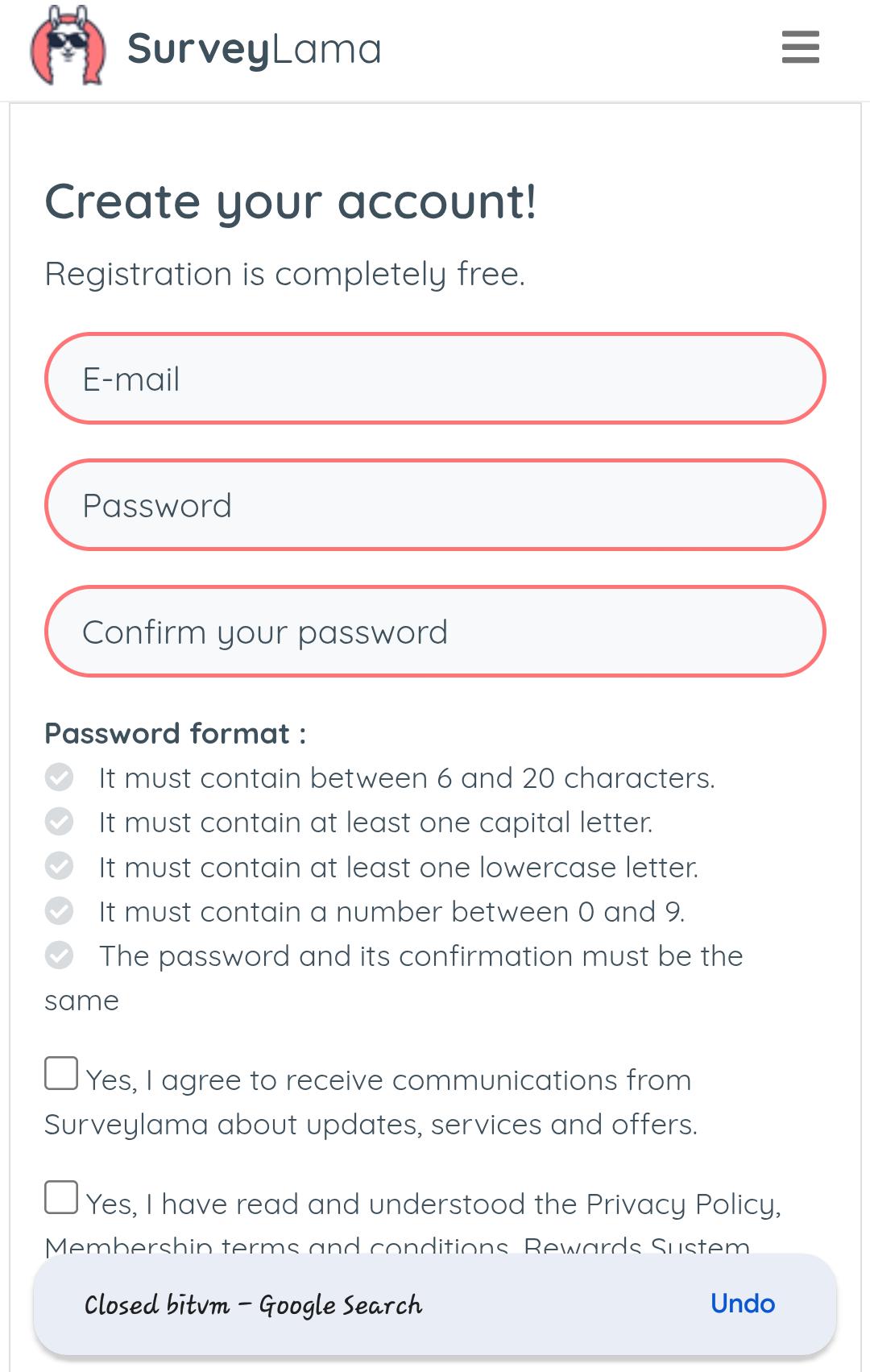870x1372 pixels.
Task: Click the checkmark icon beside the capital letter rule
Action: [x=59, y=821]
